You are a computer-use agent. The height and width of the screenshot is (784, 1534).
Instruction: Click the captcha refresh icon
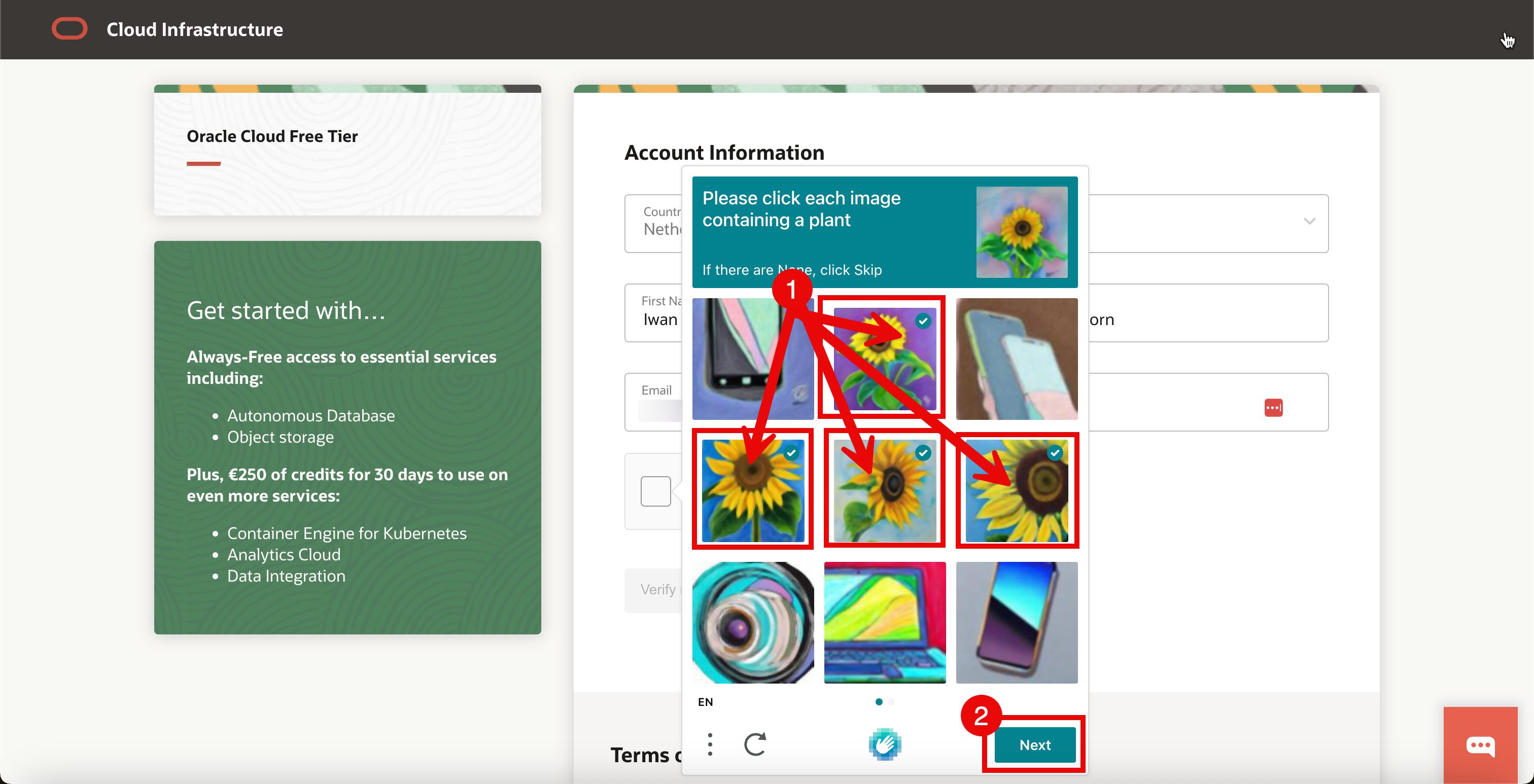[755, 744]
